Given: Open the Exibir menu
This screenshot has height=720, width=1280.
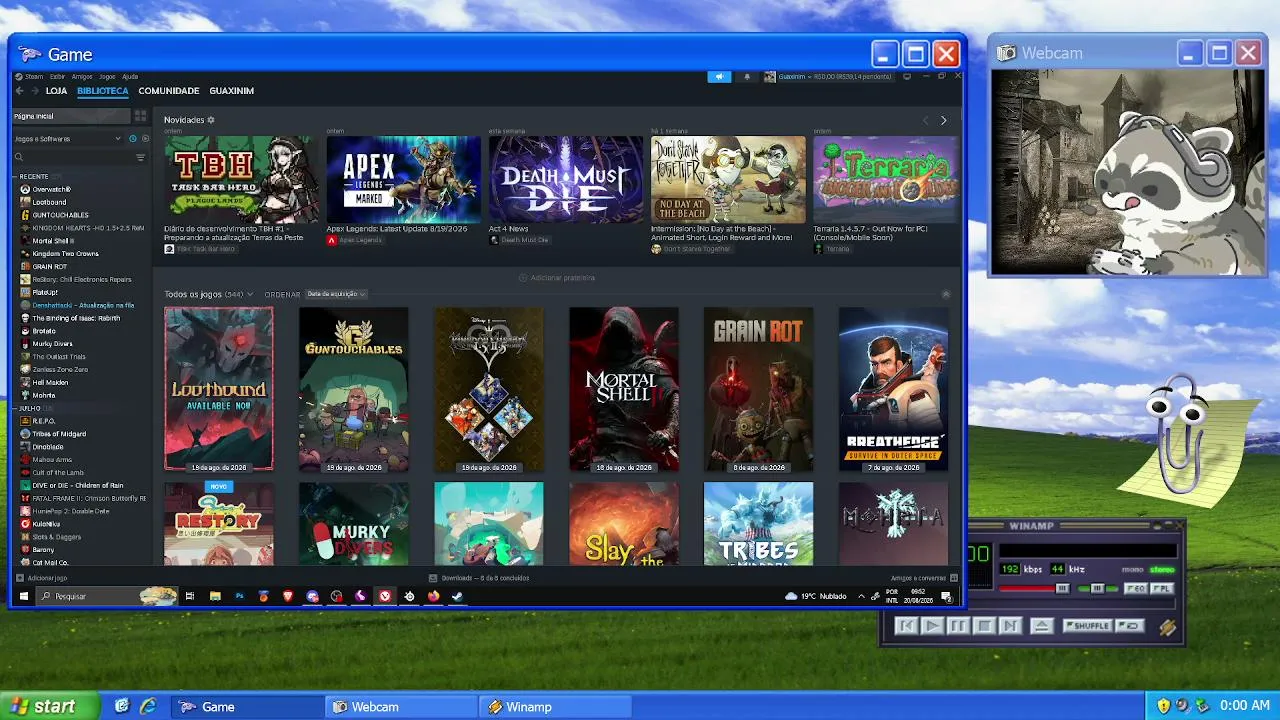Looking at the screenshot, I should tap(57, 77).
